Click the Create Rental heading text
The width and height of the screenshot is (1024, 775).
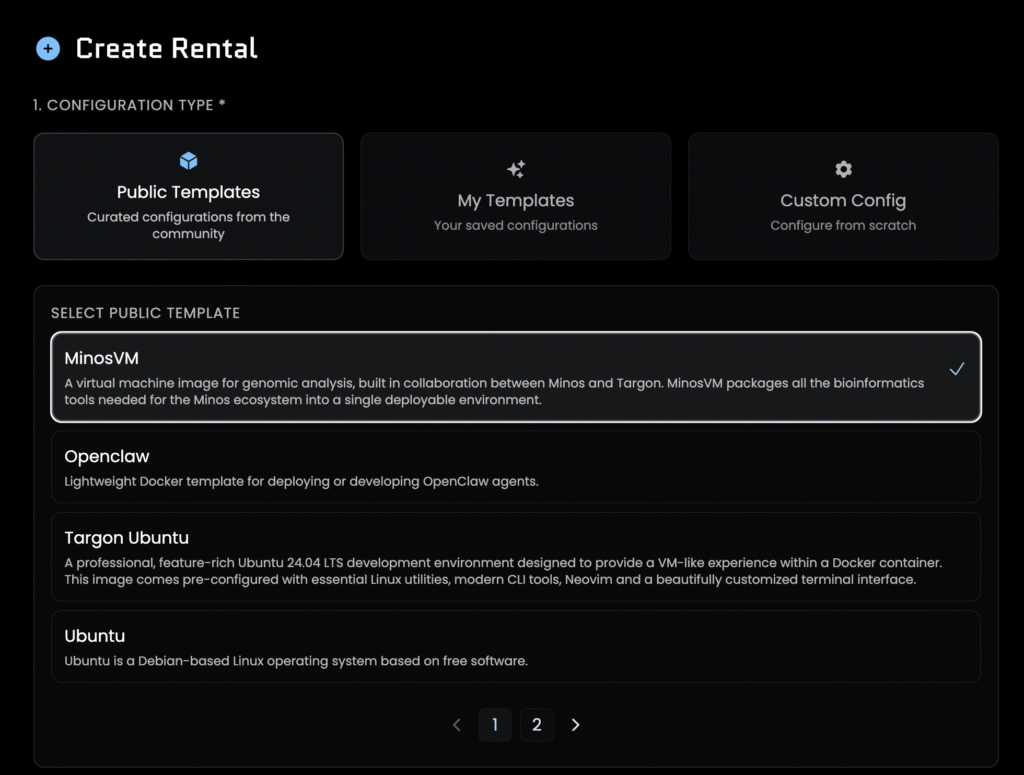click(167, 49)
